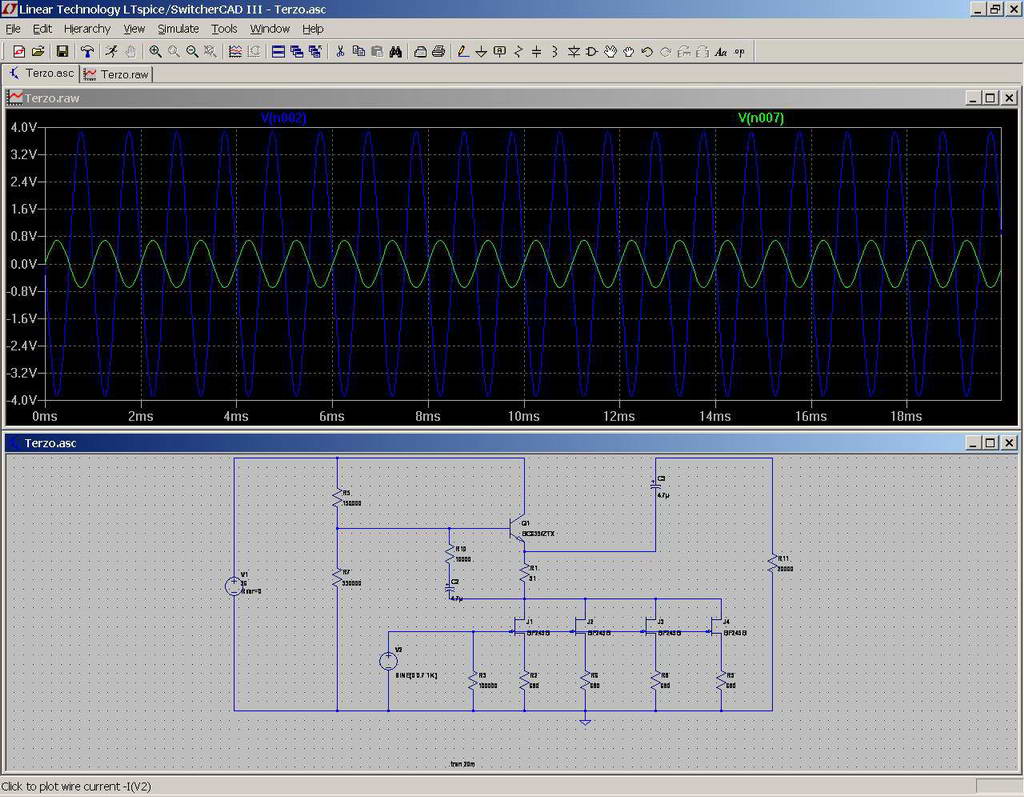Open the Window menu

[x=270, y=29]
